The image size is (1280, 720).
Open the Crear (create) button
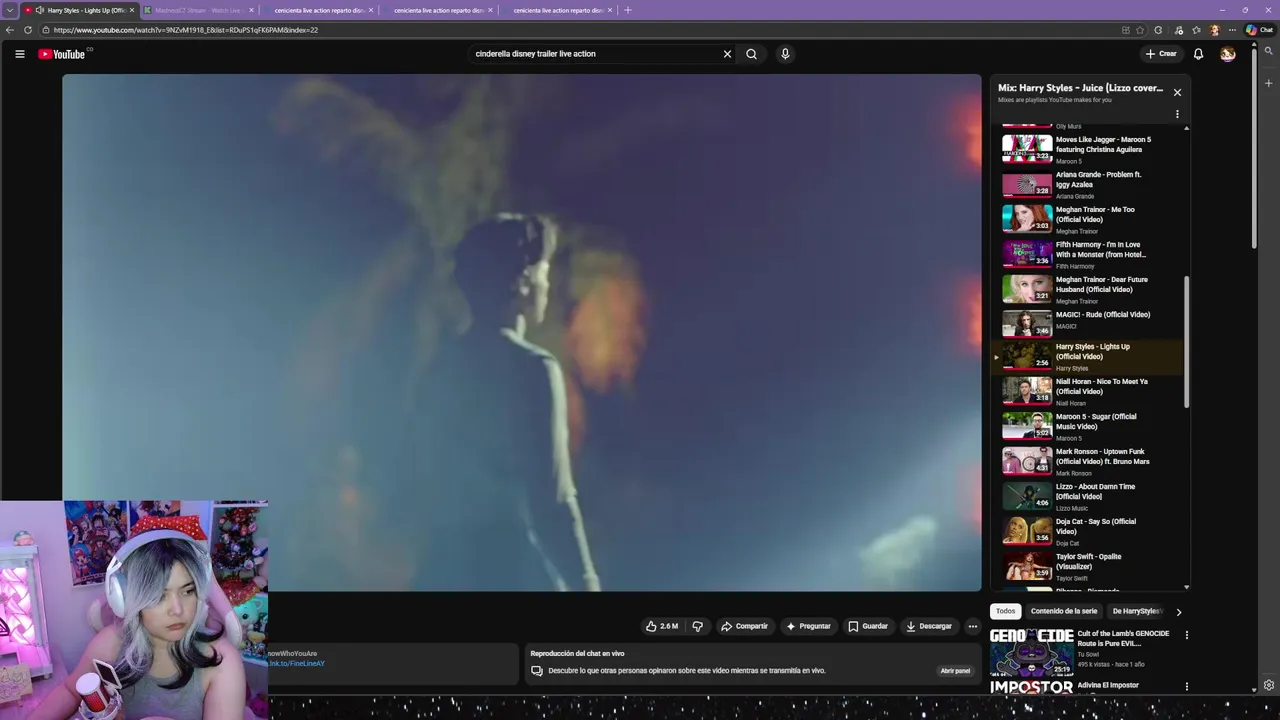pyautogui.click(x=1161, y=54)
